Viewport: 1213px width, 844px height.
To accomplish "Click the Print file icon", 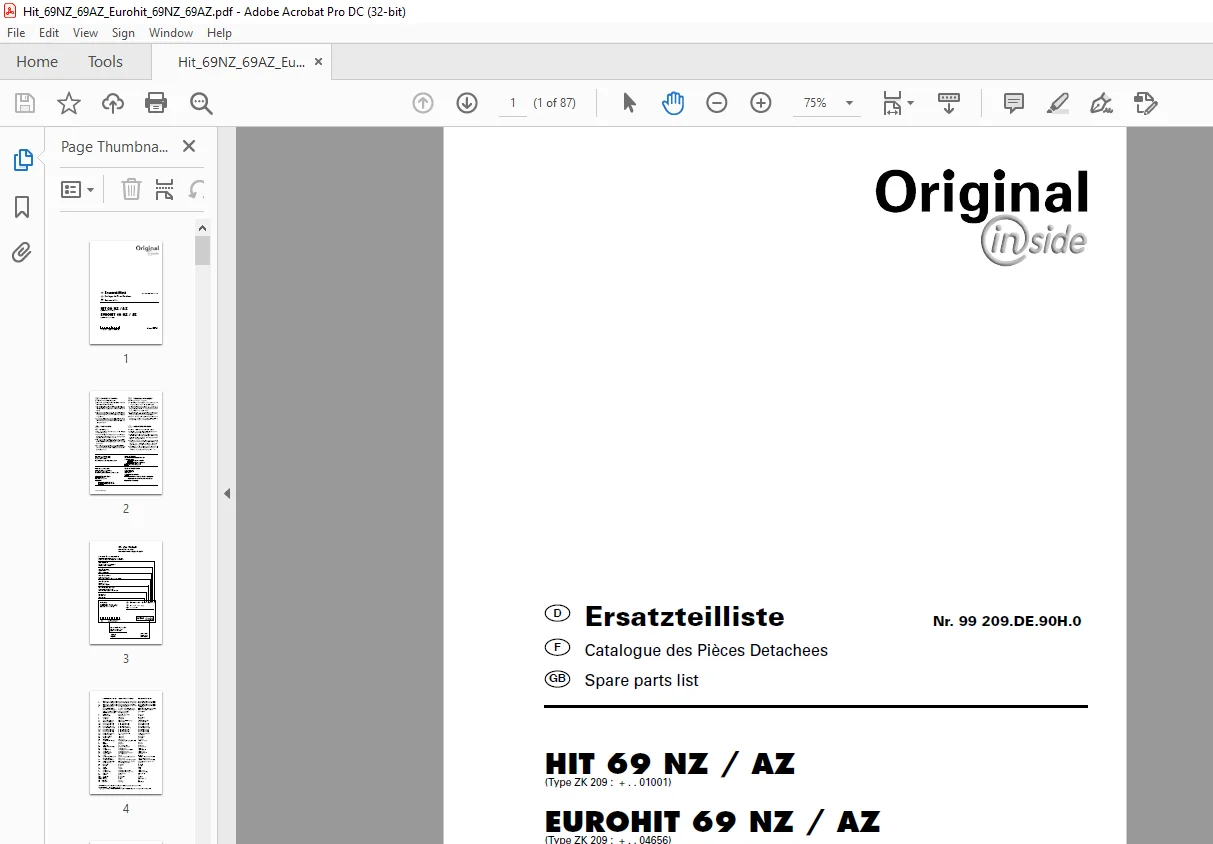I will click(156, 103).
